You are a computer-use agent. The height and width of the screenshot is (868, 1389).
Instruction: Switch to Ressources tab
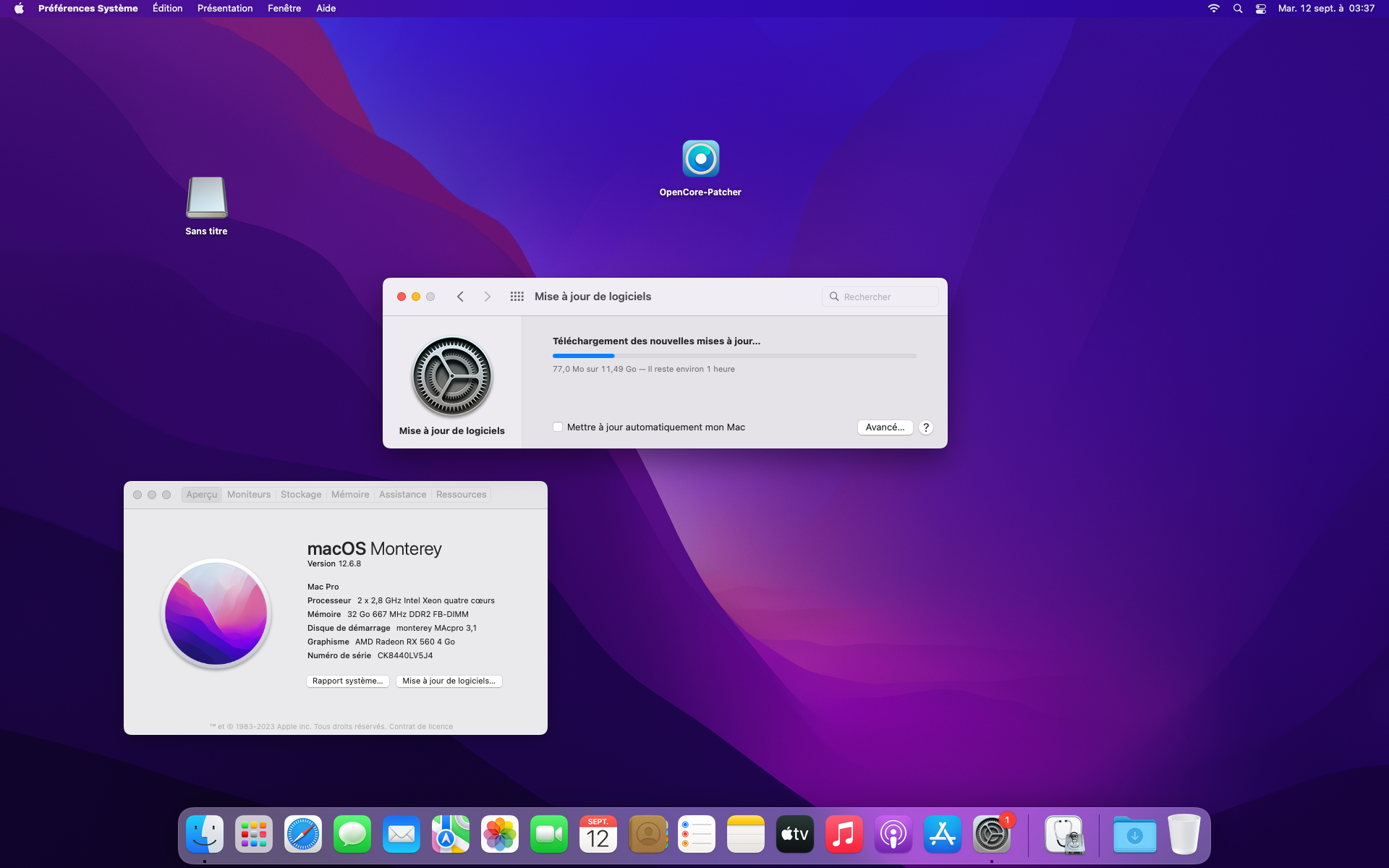(x=462, y=495)
